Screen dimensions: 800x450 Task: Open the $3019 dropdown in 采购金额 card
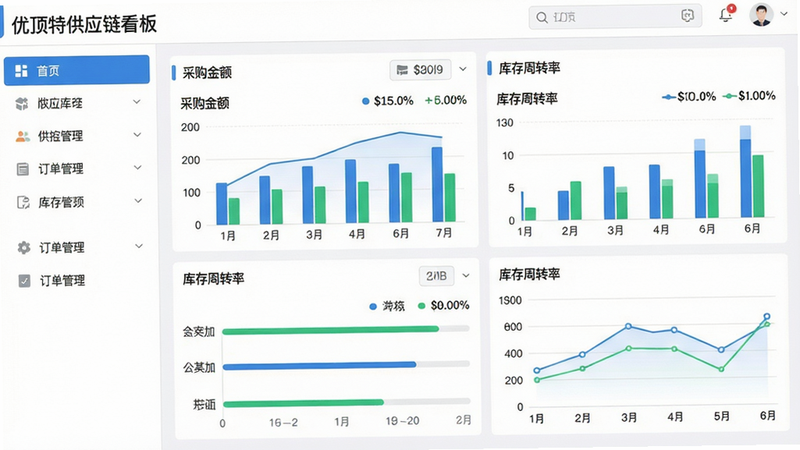(420, 70)
